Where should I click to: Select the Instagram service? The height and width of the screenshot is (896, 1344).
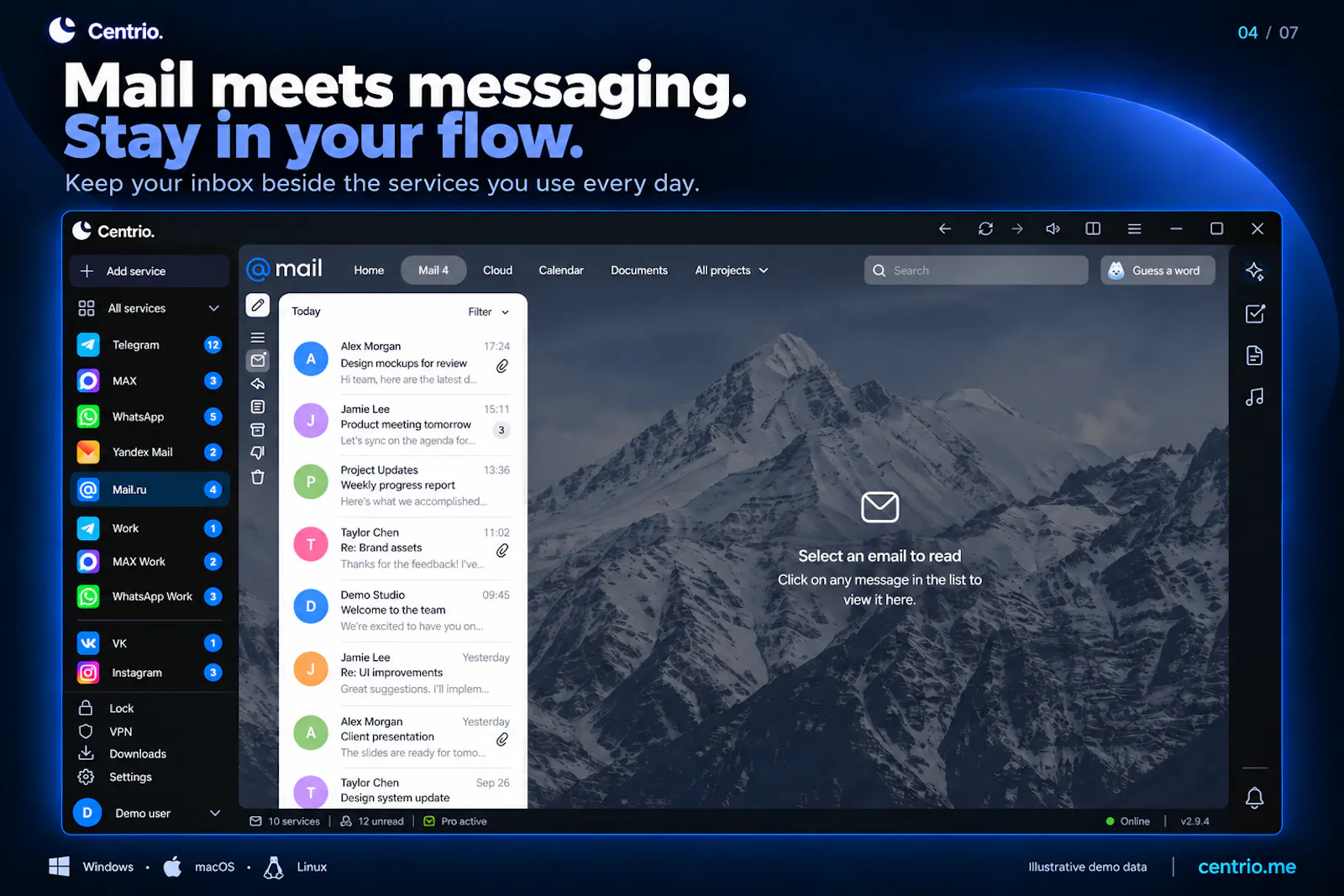pyautogui.click(x=150, y=673)
